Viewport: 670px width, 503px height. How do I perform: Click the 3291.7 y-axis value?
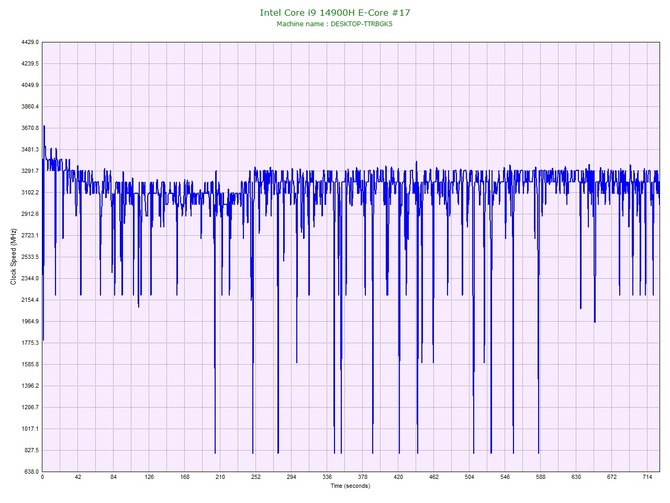[30, 171]
